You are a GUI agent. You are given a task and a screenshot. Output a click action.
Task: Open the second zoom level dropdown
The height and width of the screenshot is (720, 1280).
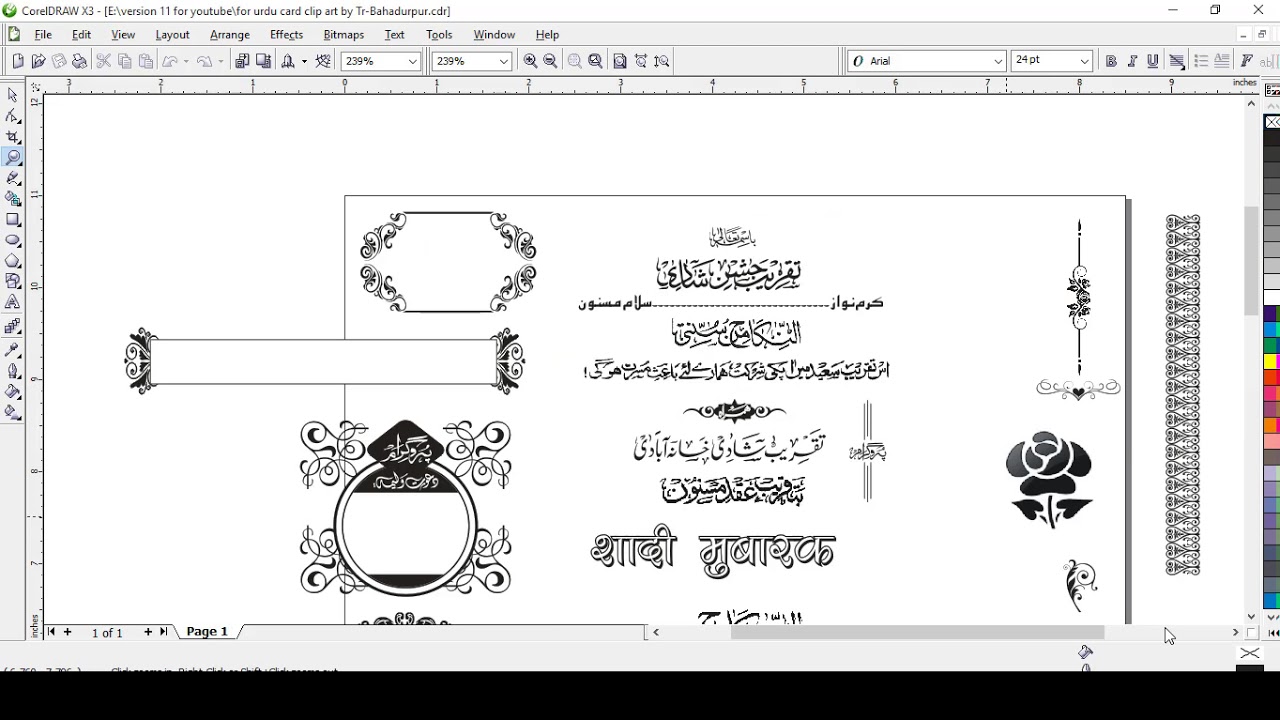[503, 61]
